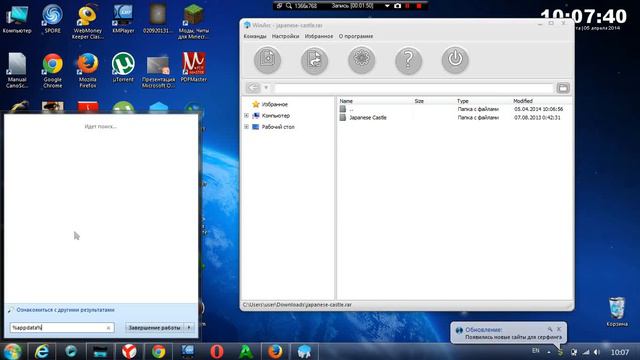Click the volume speaker tray icon
Image resolution: width=640 pixels, height=360 pixels.
tap(597, 352)
